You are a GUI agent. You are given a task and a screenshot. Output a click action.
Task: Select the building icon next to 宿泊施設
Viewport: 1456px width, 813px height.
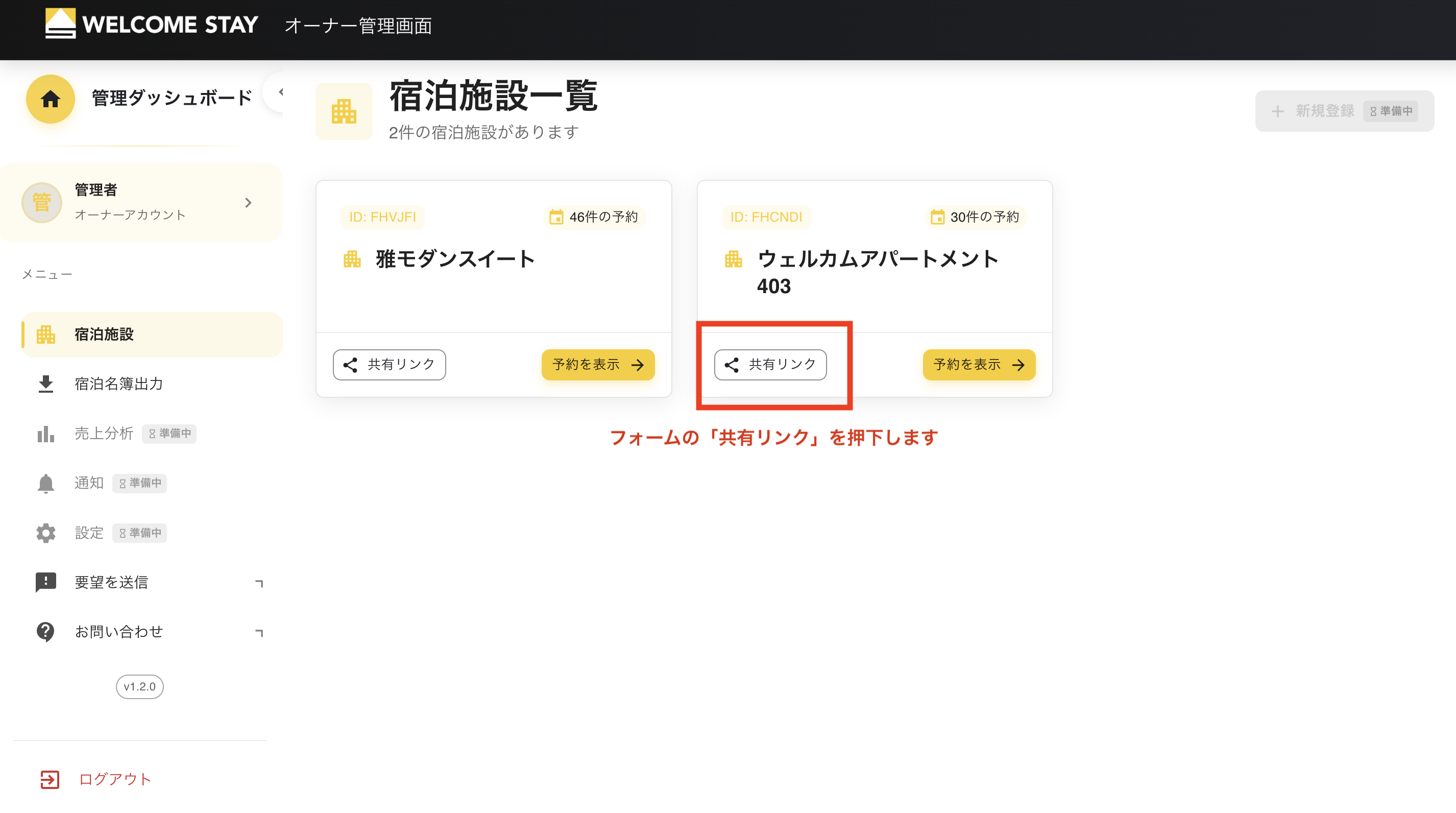pos(46,334)
